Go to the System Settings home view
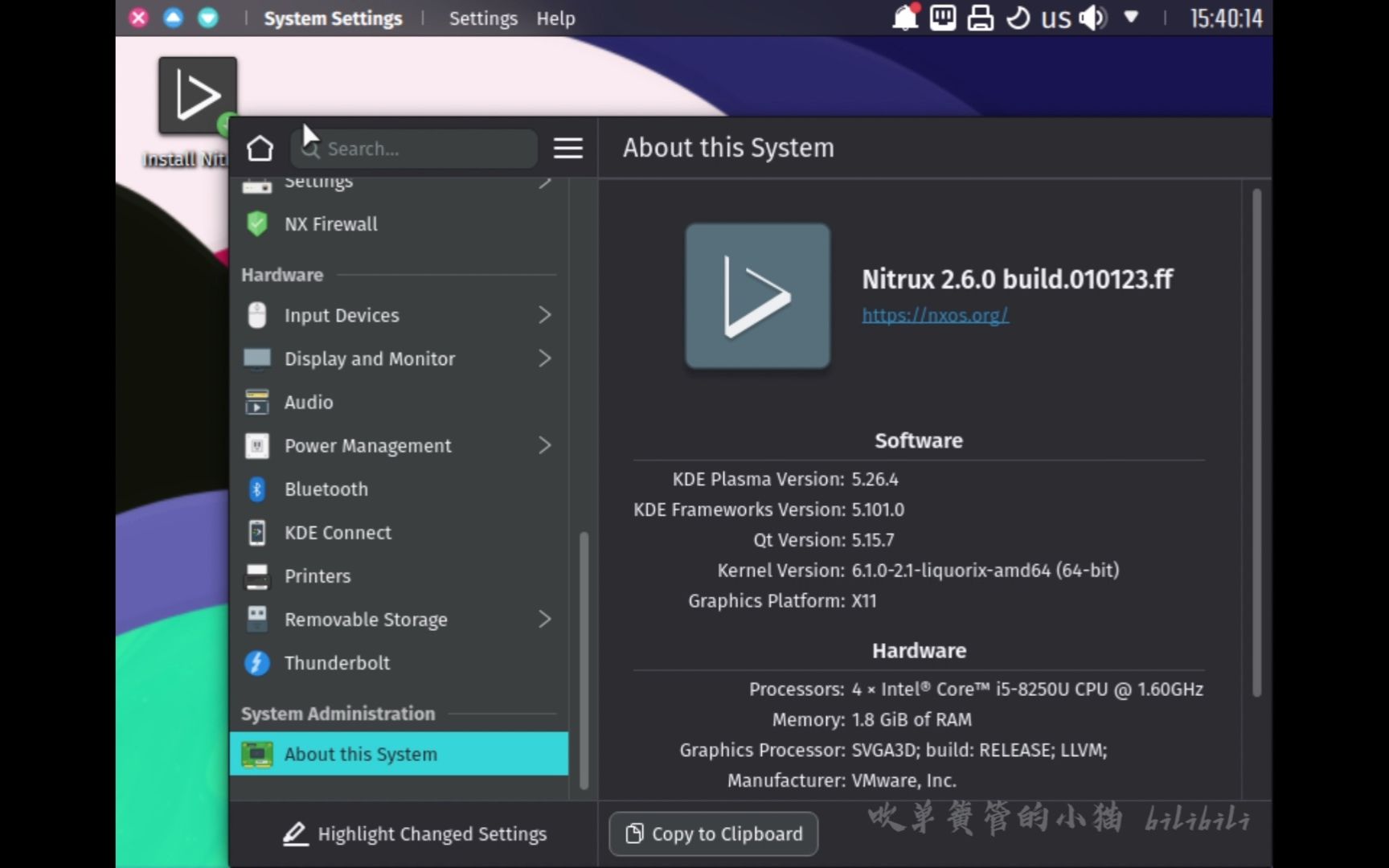Image resolution: width=1389 pixels, height=868 pixels. click(260, 149)
